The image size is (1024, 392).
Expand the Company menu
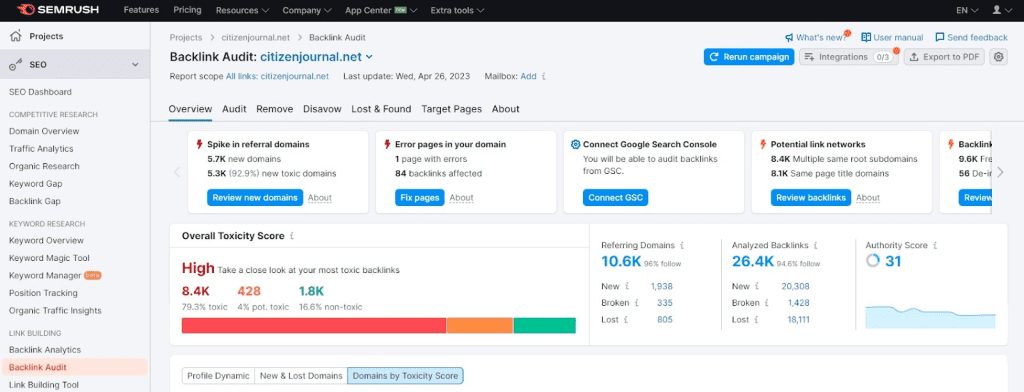pyautogui.click(x=307, y=10)
